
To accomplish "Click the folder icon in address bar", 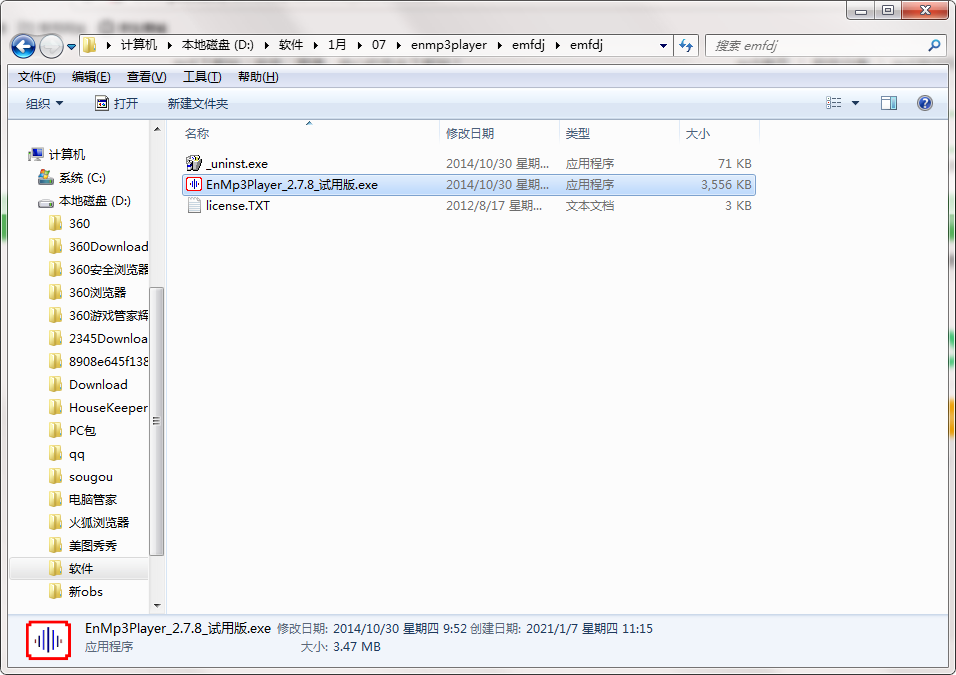I will [x=90, y=45].
